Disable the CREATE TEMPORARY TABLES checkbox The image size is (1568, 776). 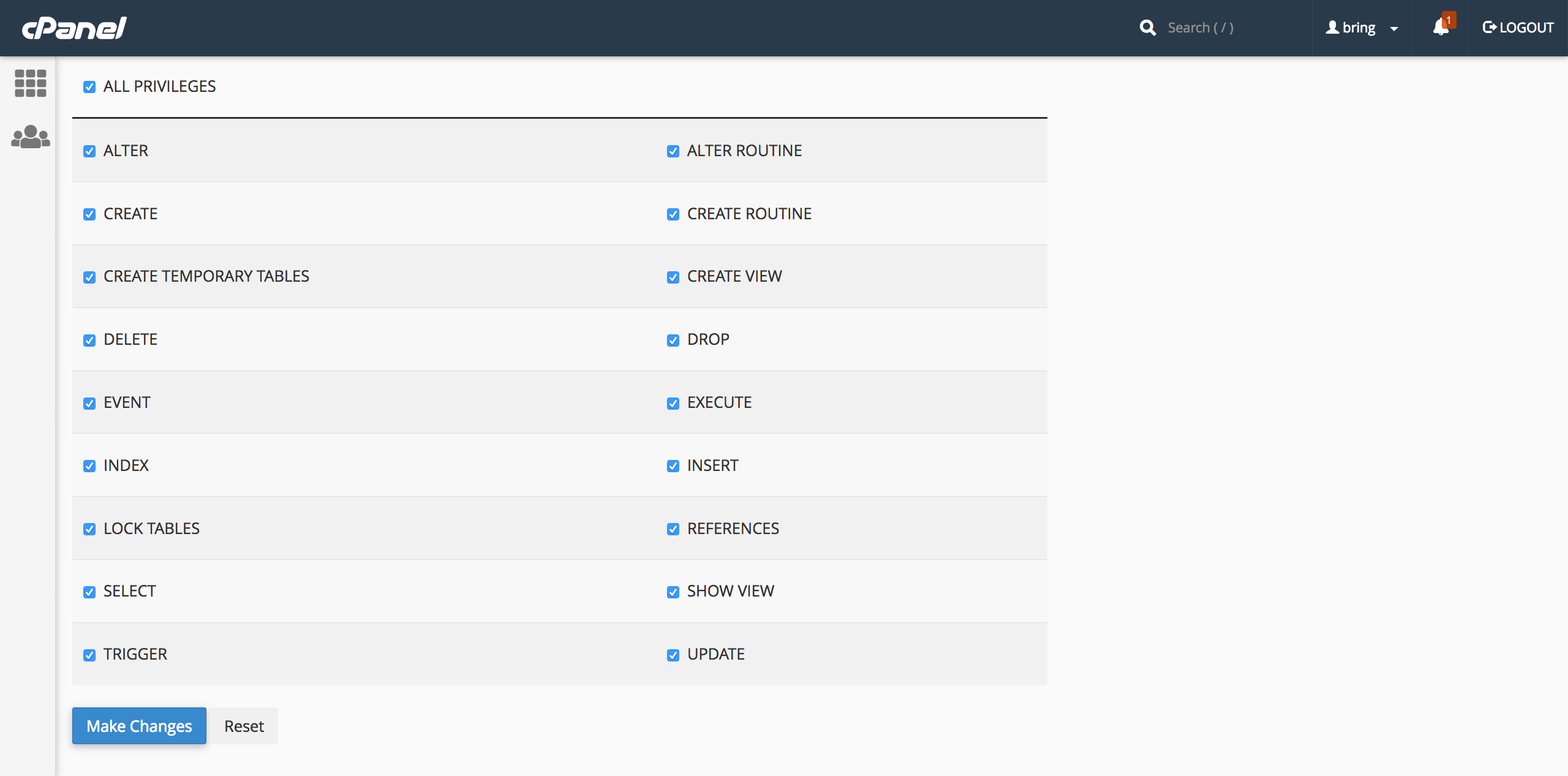click(89, 277)
